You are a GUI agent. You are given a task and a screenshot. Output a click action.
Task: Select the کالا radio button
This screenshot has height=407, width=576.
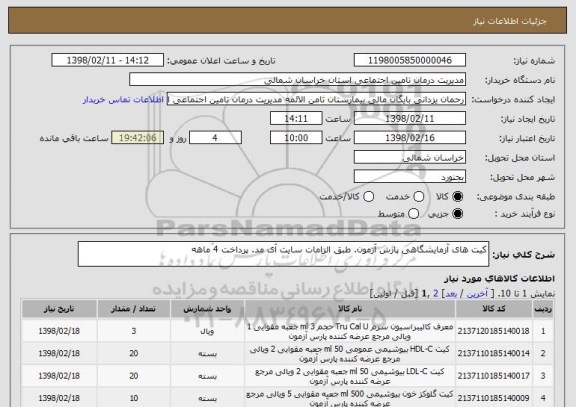[x=457, y=197]
